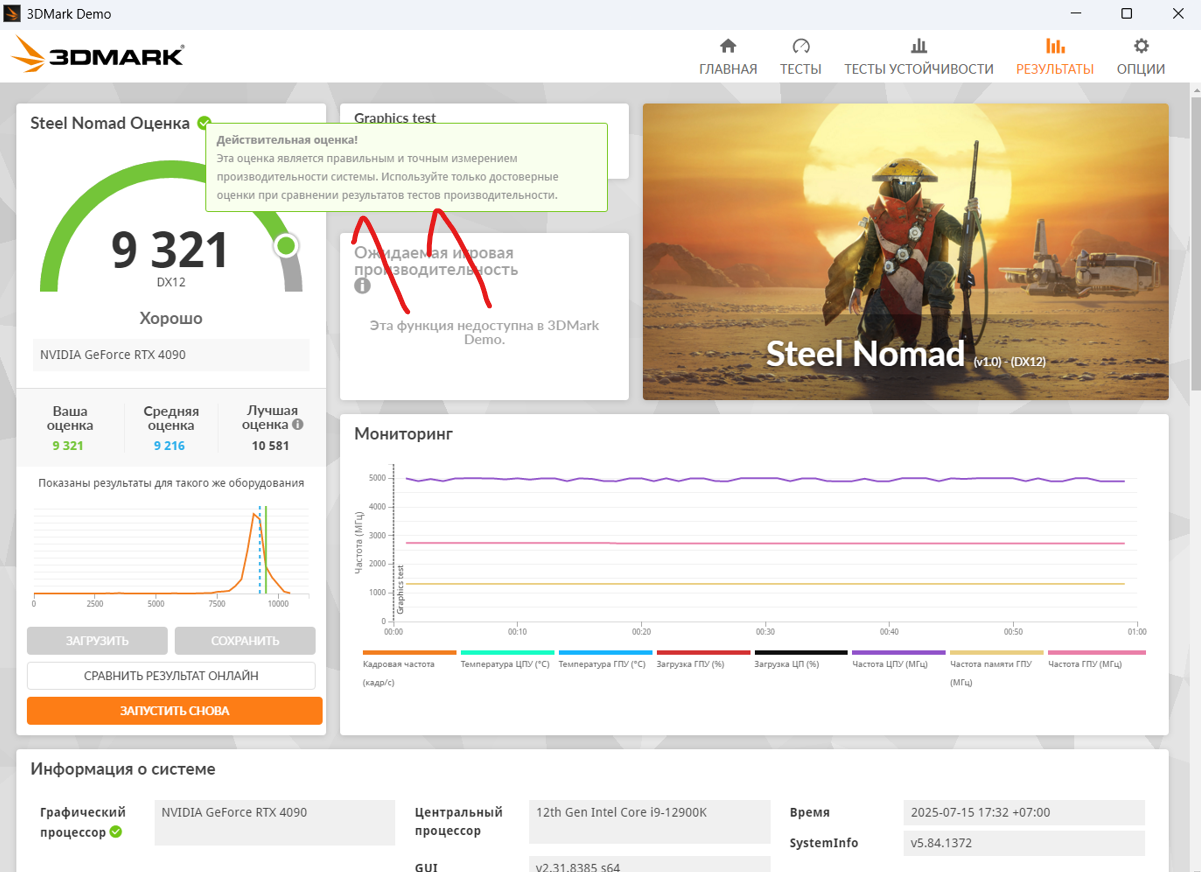This screenshot has width=1201, height=872.
Task: Select the РЕЗУЛЬТАТЫ results tab
Action: coord(1055,57)
